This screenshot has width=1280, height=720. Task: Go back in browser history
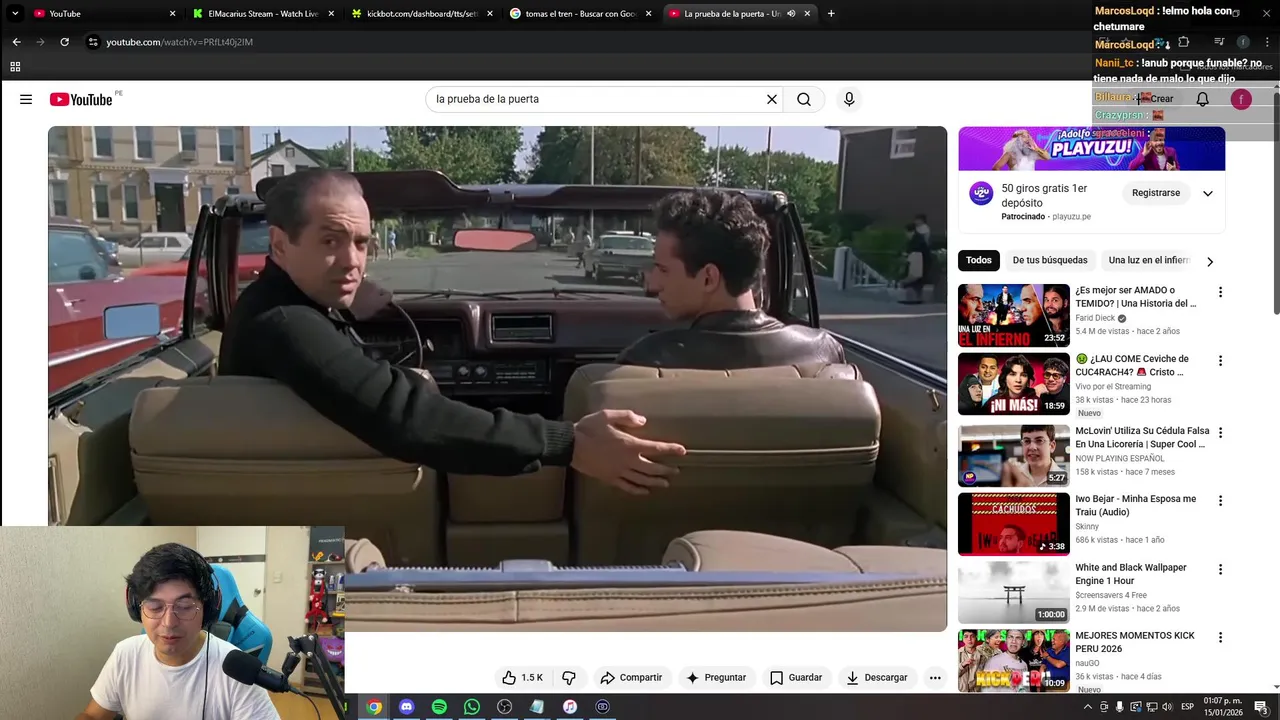(x=16, y=42)
